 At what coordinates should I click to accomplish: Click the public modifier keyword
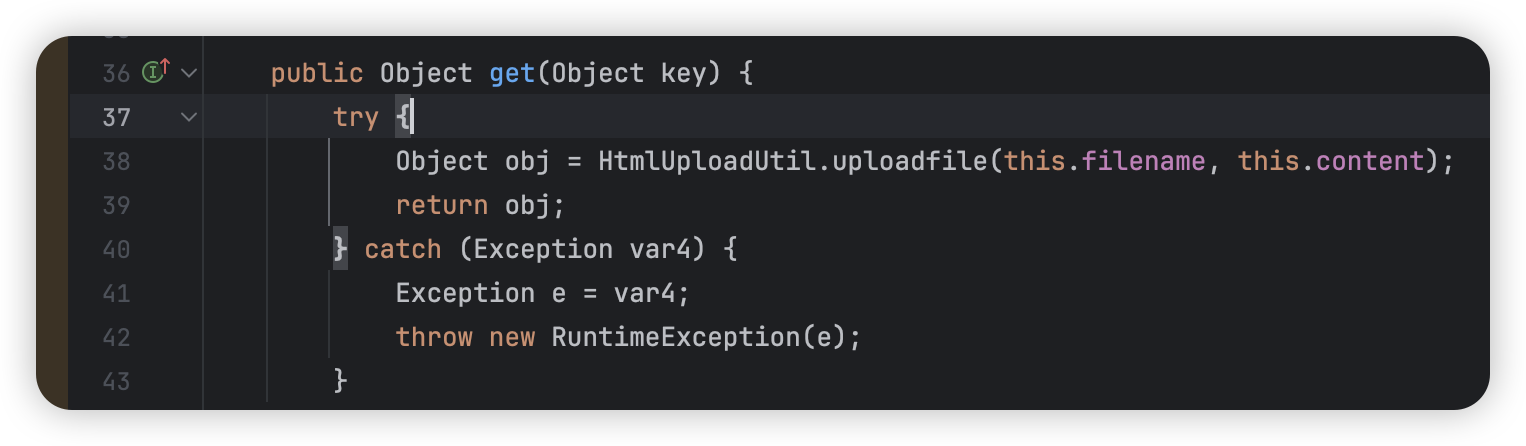click(317, 73)
